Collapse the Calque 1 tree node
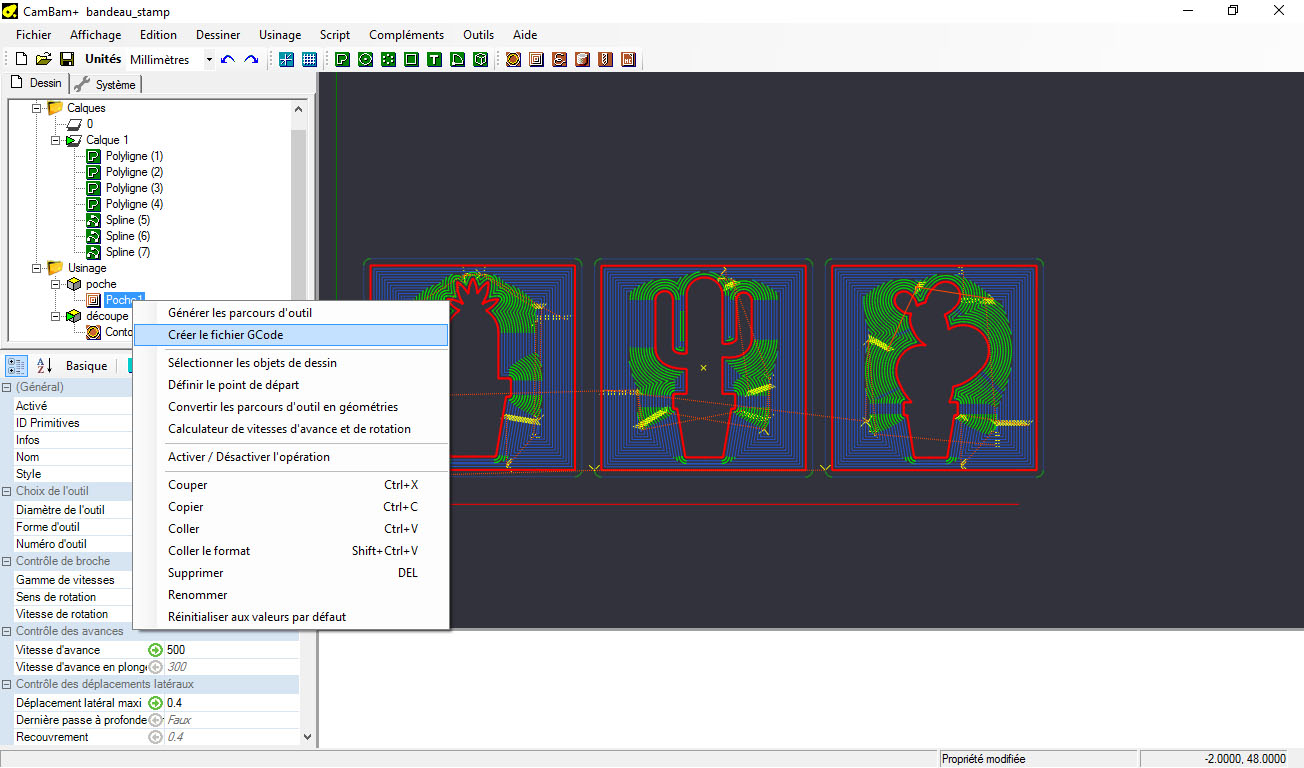Image resolution: width=1304 pixels, height=768 pixels. point(56,140)
